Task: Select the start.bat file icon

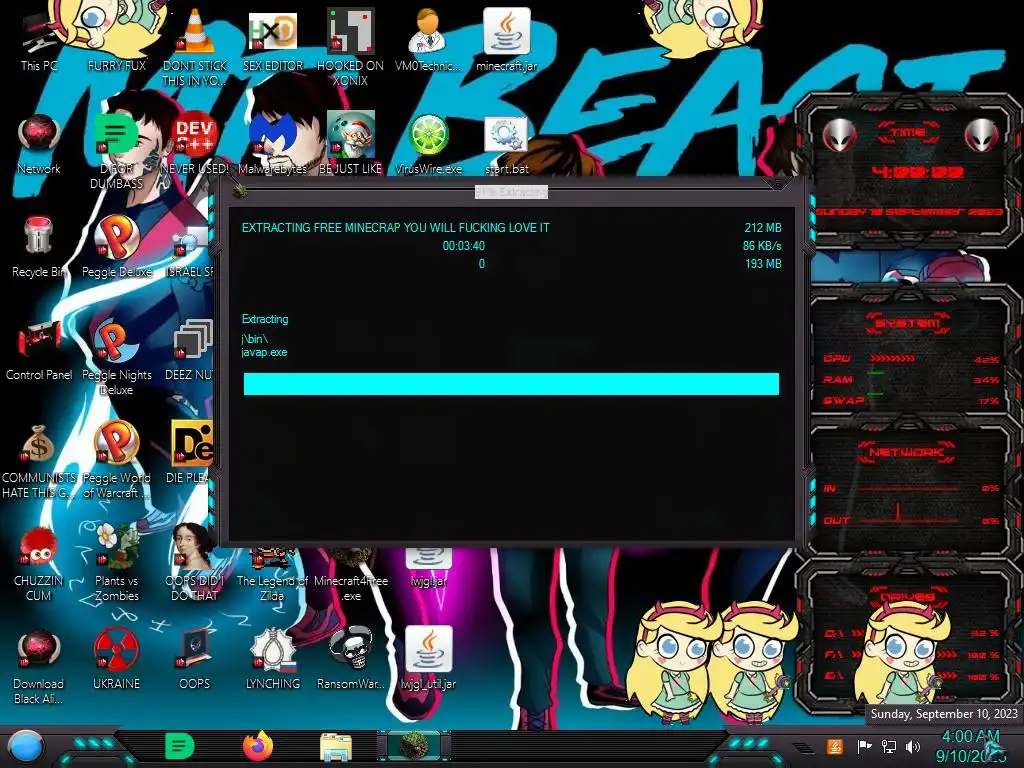Action: pos(506,144)
